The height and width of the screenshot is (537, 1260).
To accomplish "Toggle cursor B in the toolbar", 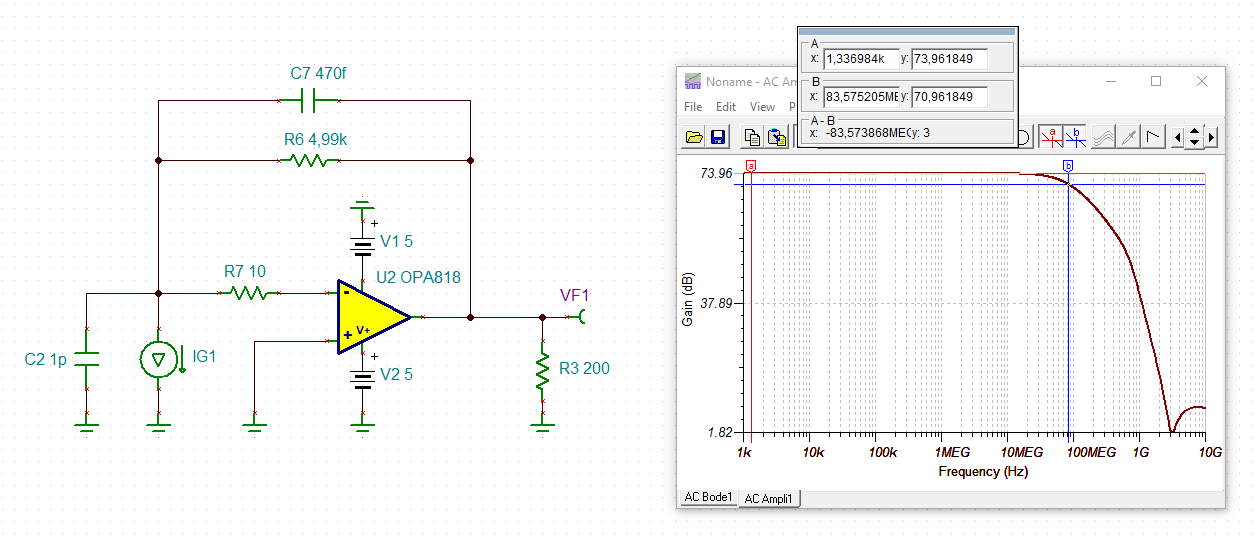I will 1076,137.
